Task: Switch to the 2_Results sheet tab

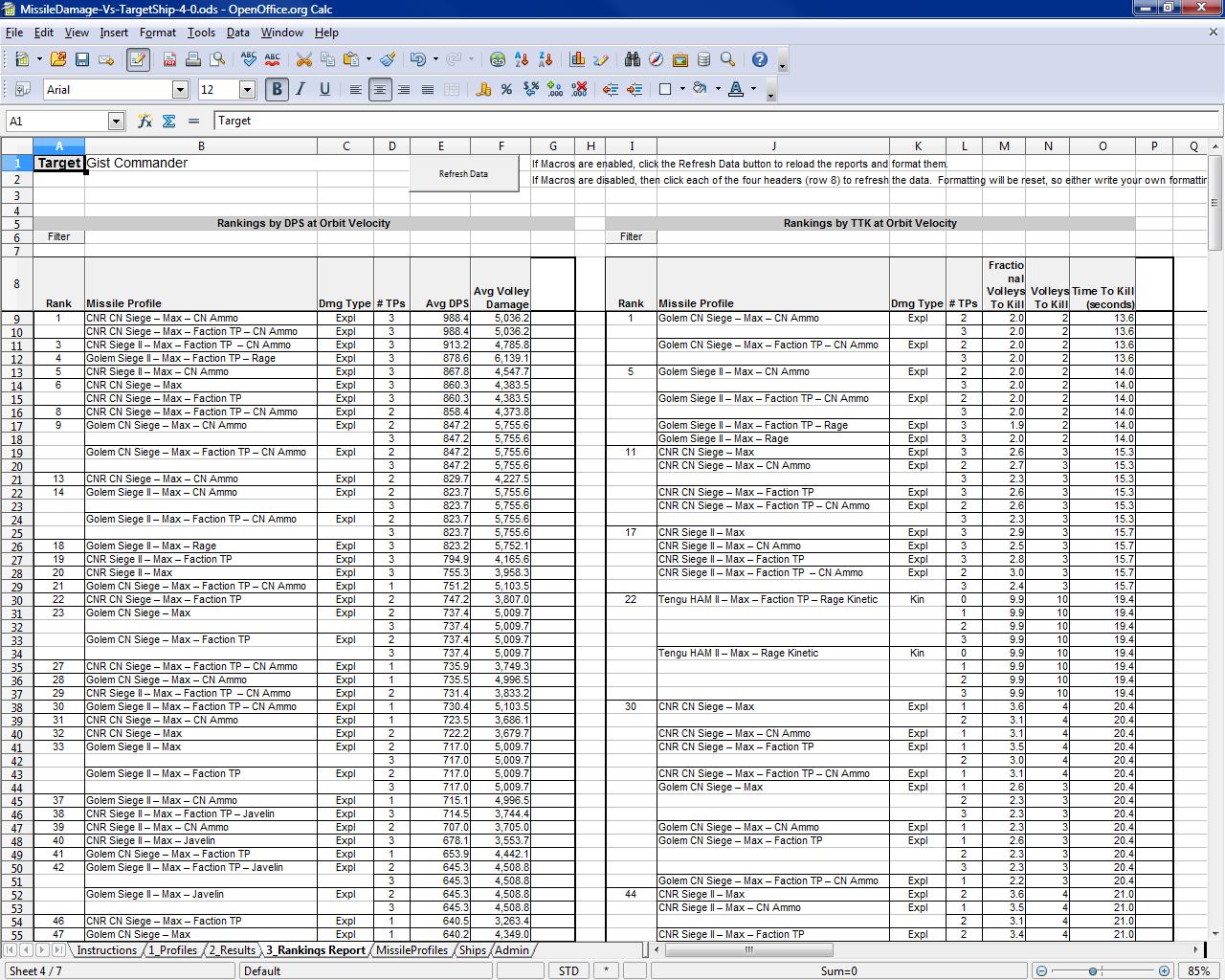Action: (232, 950)
